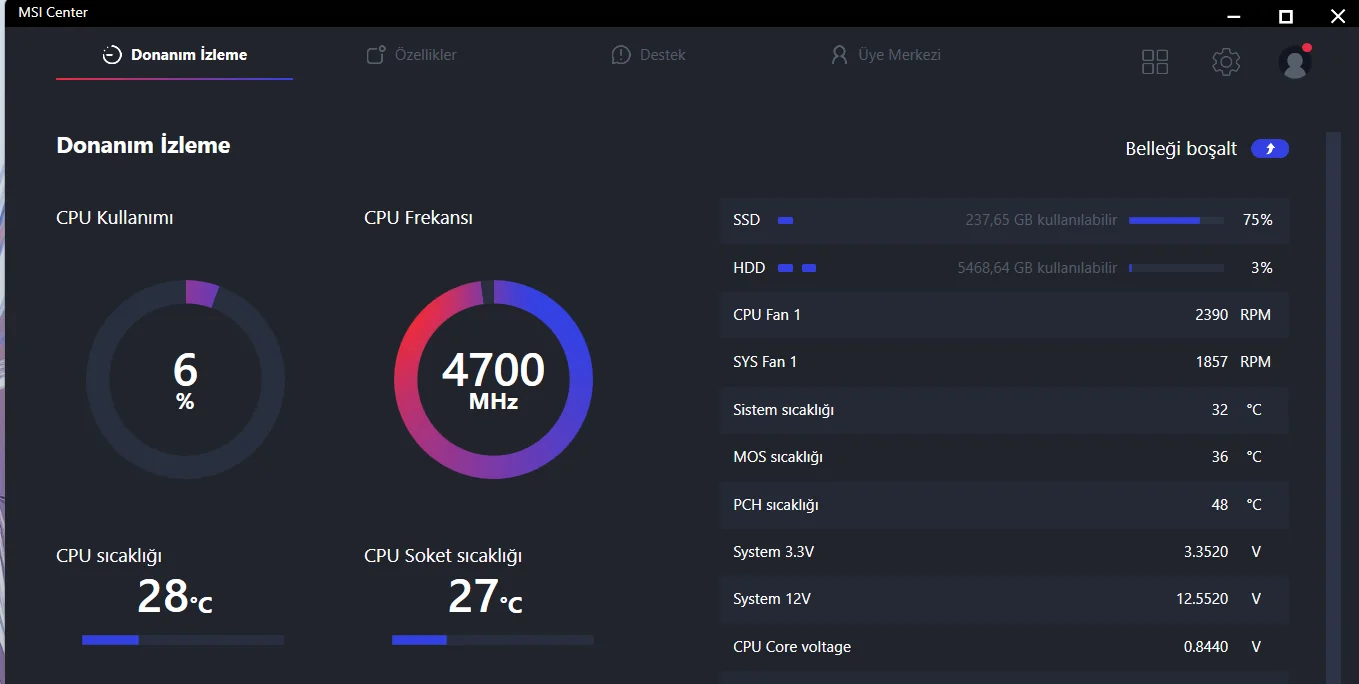Click the Donanım İzleme tab icon
The image size is (1359, 684).
coord(113,55)
